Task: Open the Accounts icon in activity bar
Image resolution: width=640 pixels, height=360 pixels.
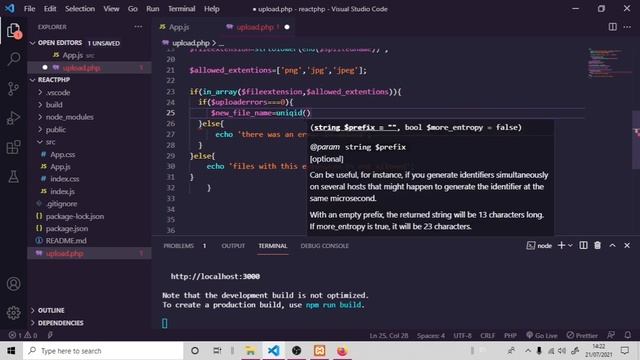Action: (13, 284)
